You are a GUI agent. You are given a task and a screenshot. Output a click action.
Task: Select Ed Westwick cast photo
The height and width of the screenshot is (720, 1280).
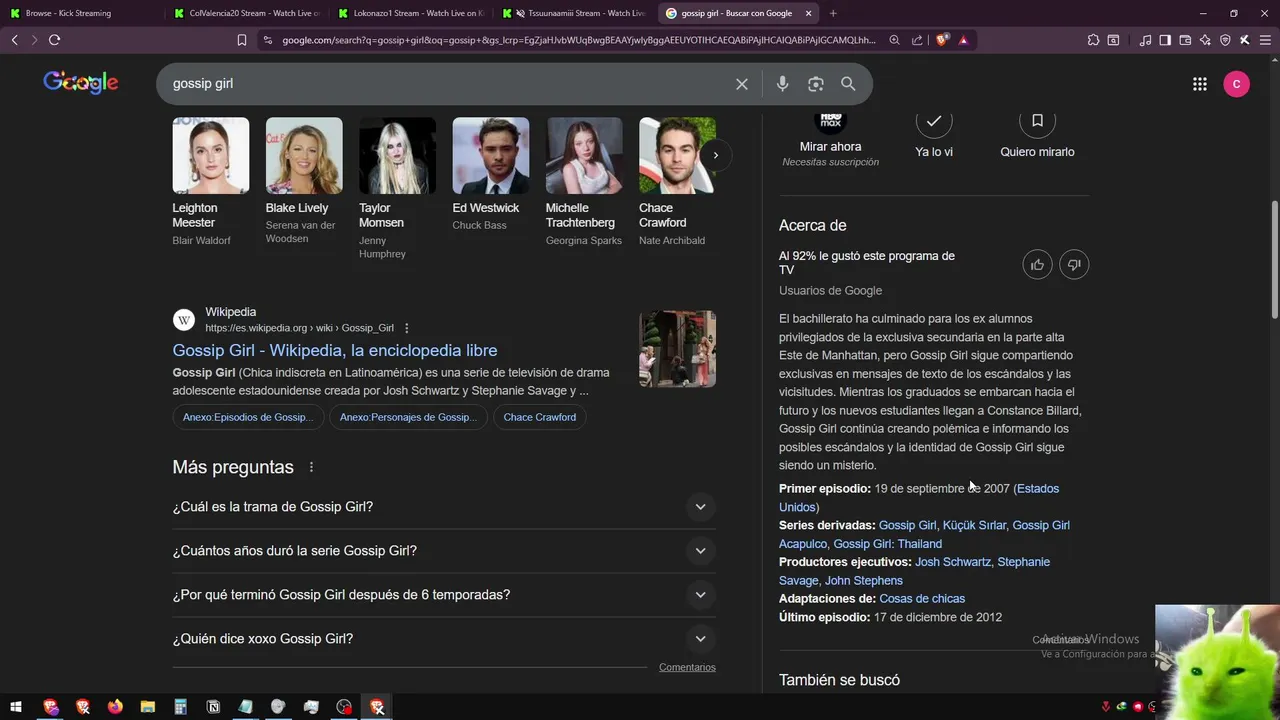click(490, 156)
